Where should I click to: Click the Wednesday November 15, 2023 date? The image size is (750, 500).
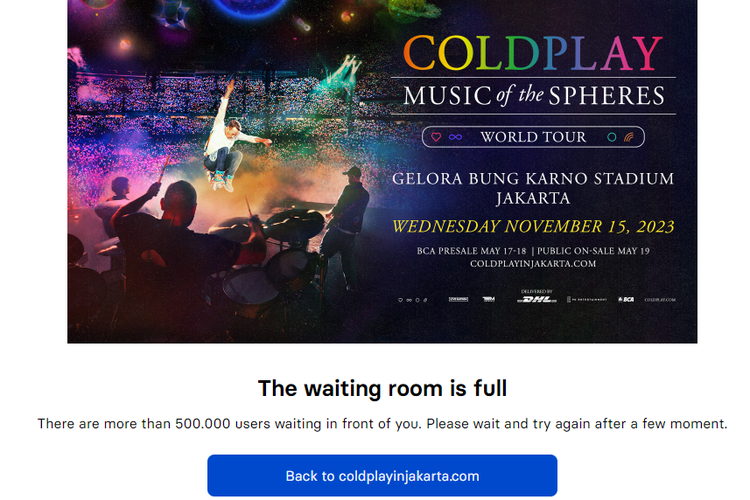click(533, 225)
